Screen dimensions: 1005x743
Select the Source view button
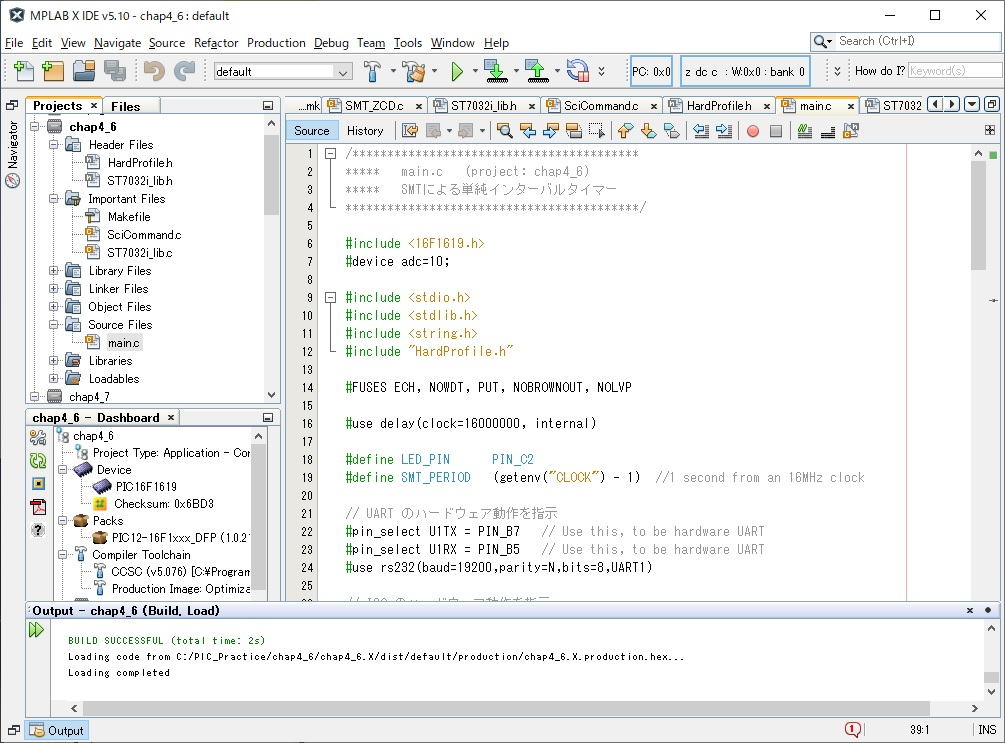click(311, 131)
